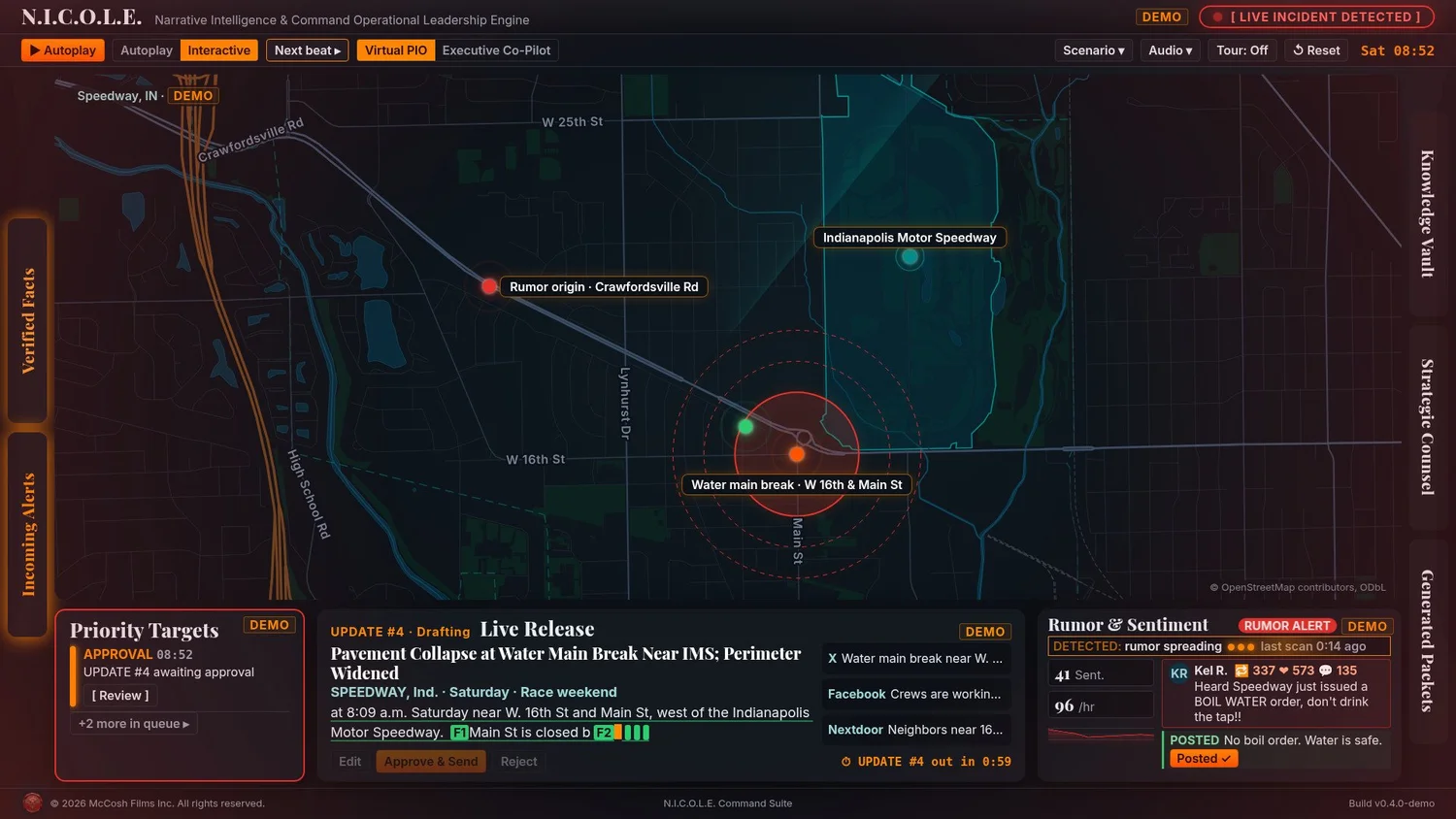The height and width of the screenshot is (819, 1456).
Task: Open the Generated Packets side tab
Action: [1427, 640]
